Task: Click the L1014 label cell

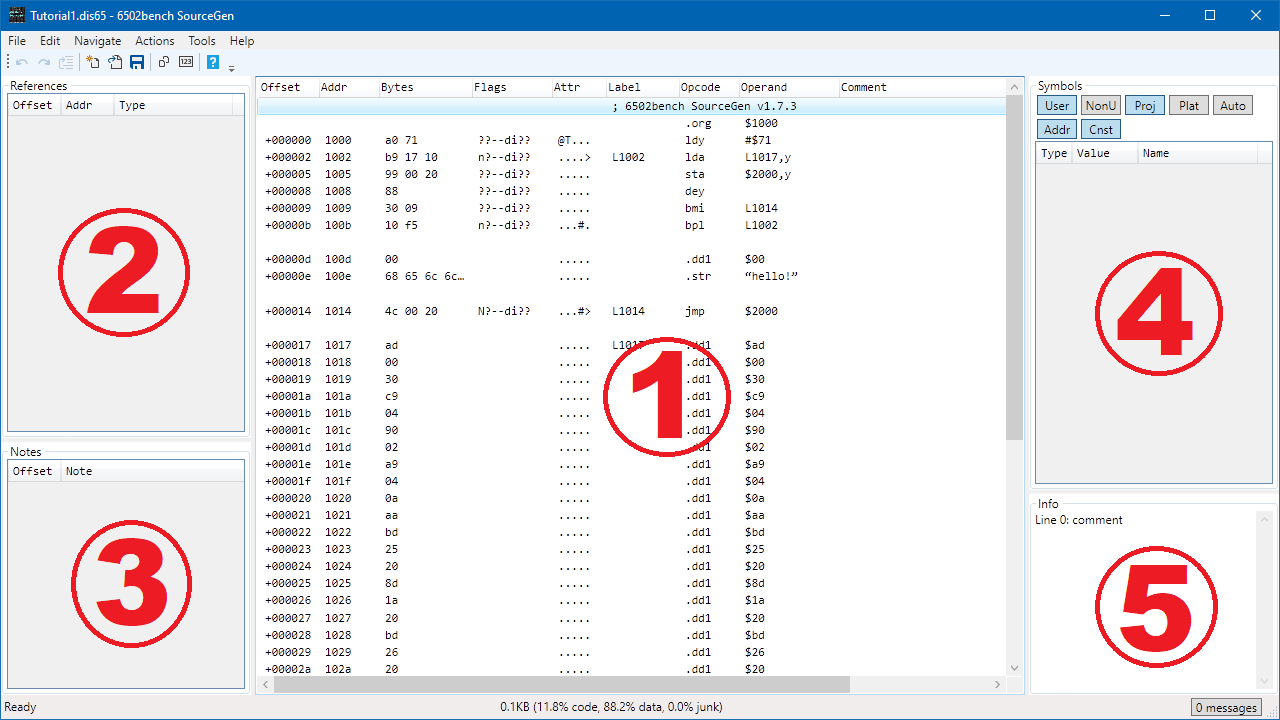Action: (x=628, y=311)
